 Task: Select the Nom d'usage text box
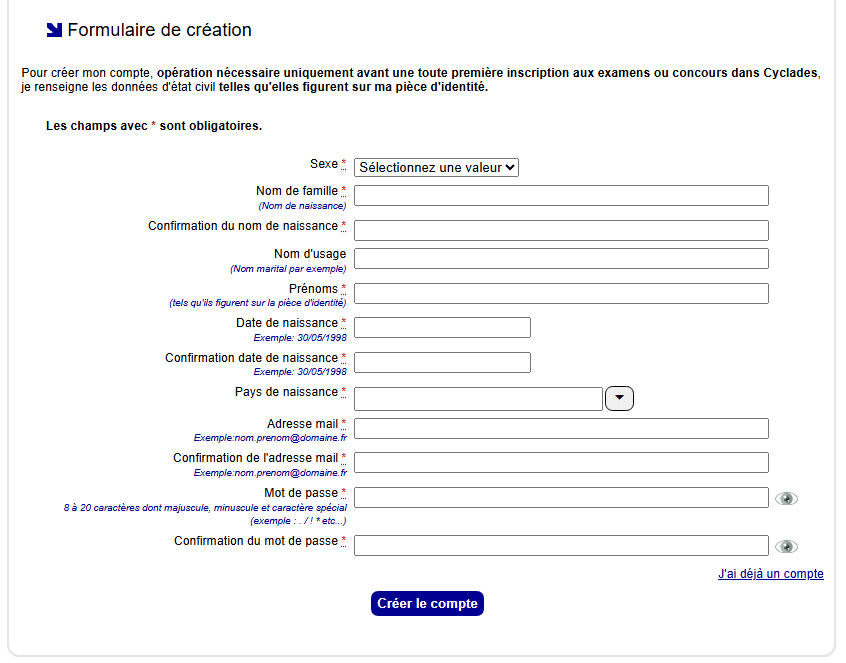[x=561, y=259]
